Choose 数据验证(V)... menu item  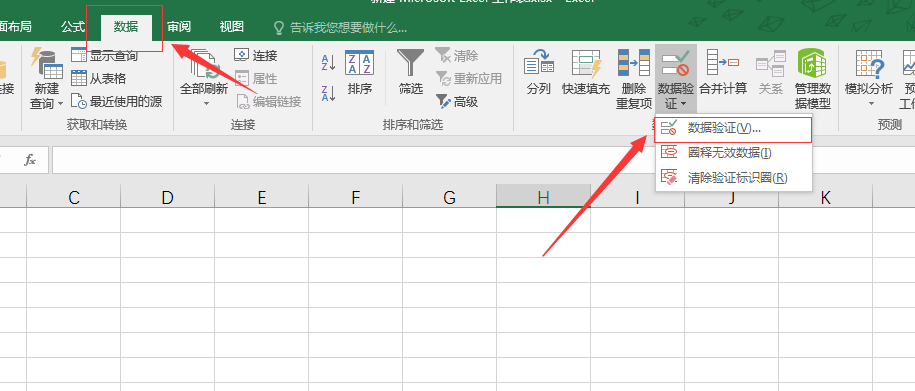(x=734, y=129)
